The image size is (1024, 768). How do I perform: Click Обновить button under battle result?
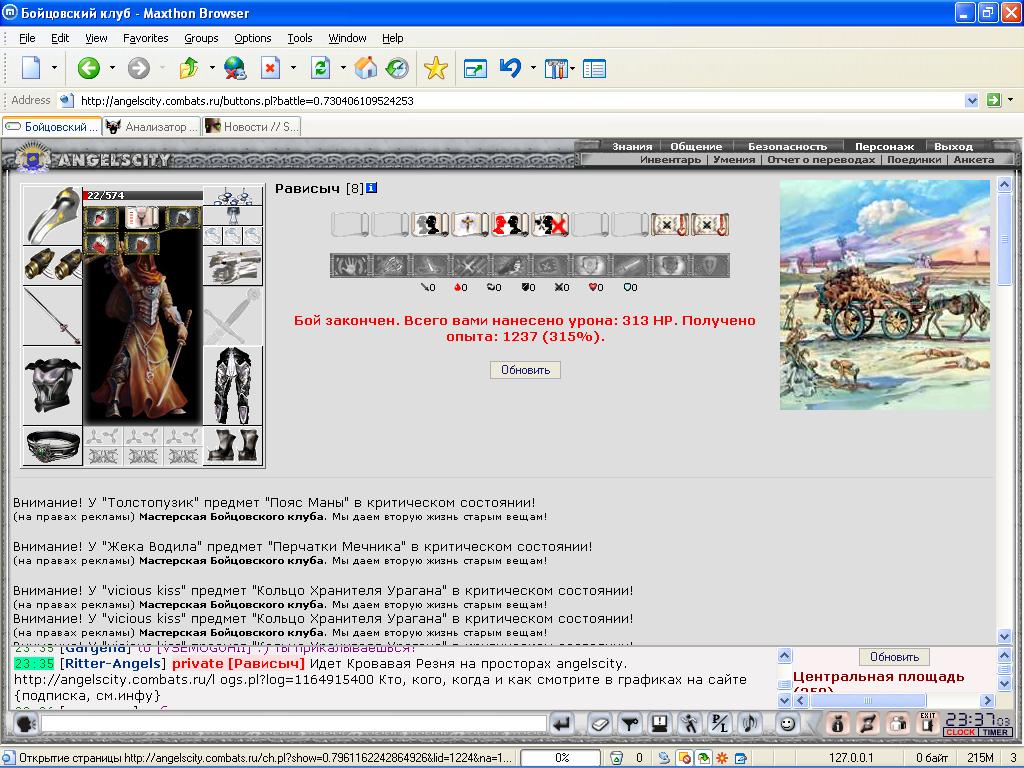[x=525, y=370]
